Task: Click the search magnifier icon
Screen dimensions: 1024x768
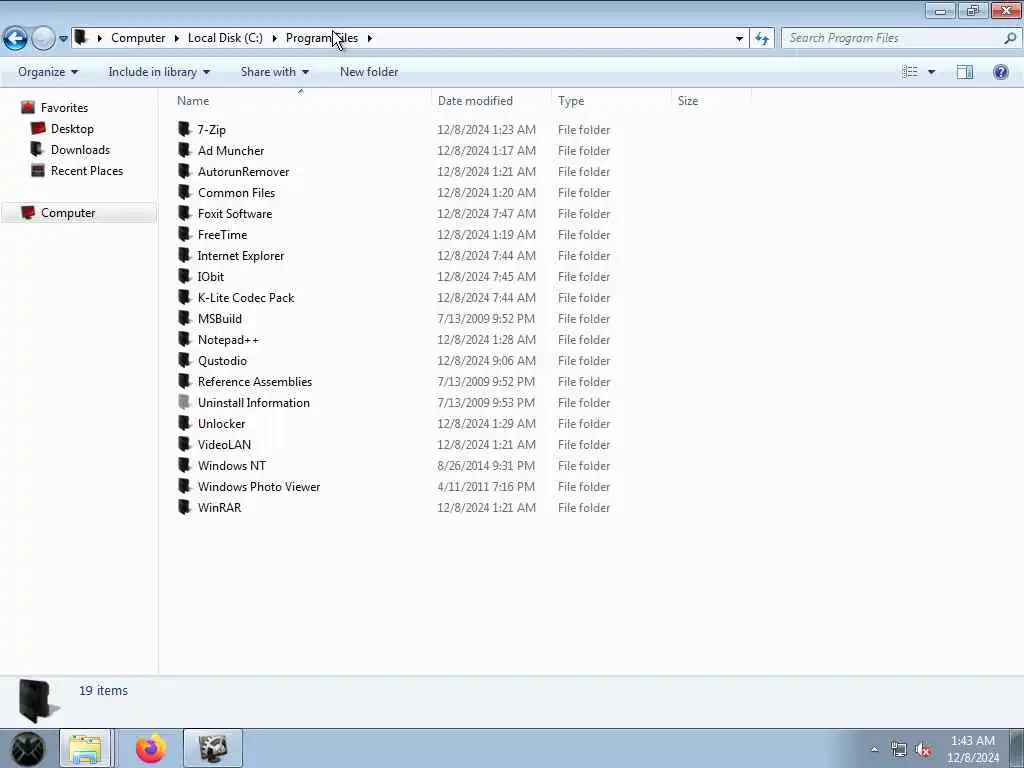Action: click(x=1010, y=38)
